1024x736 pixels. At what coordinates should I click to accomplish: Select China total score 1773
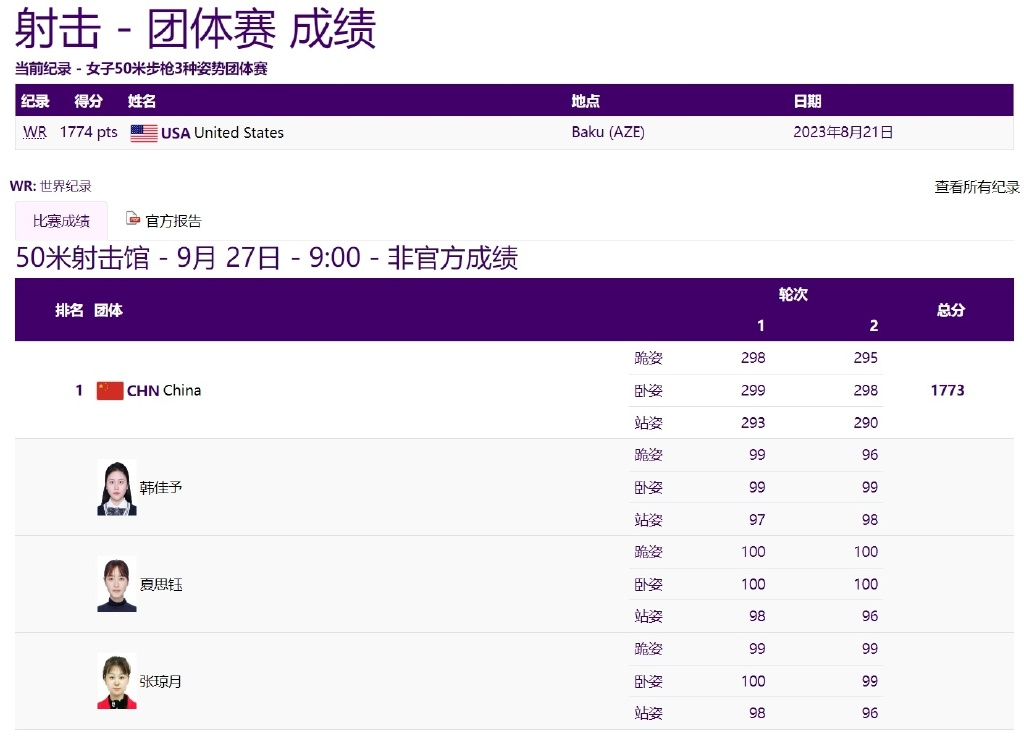point(948,391)
